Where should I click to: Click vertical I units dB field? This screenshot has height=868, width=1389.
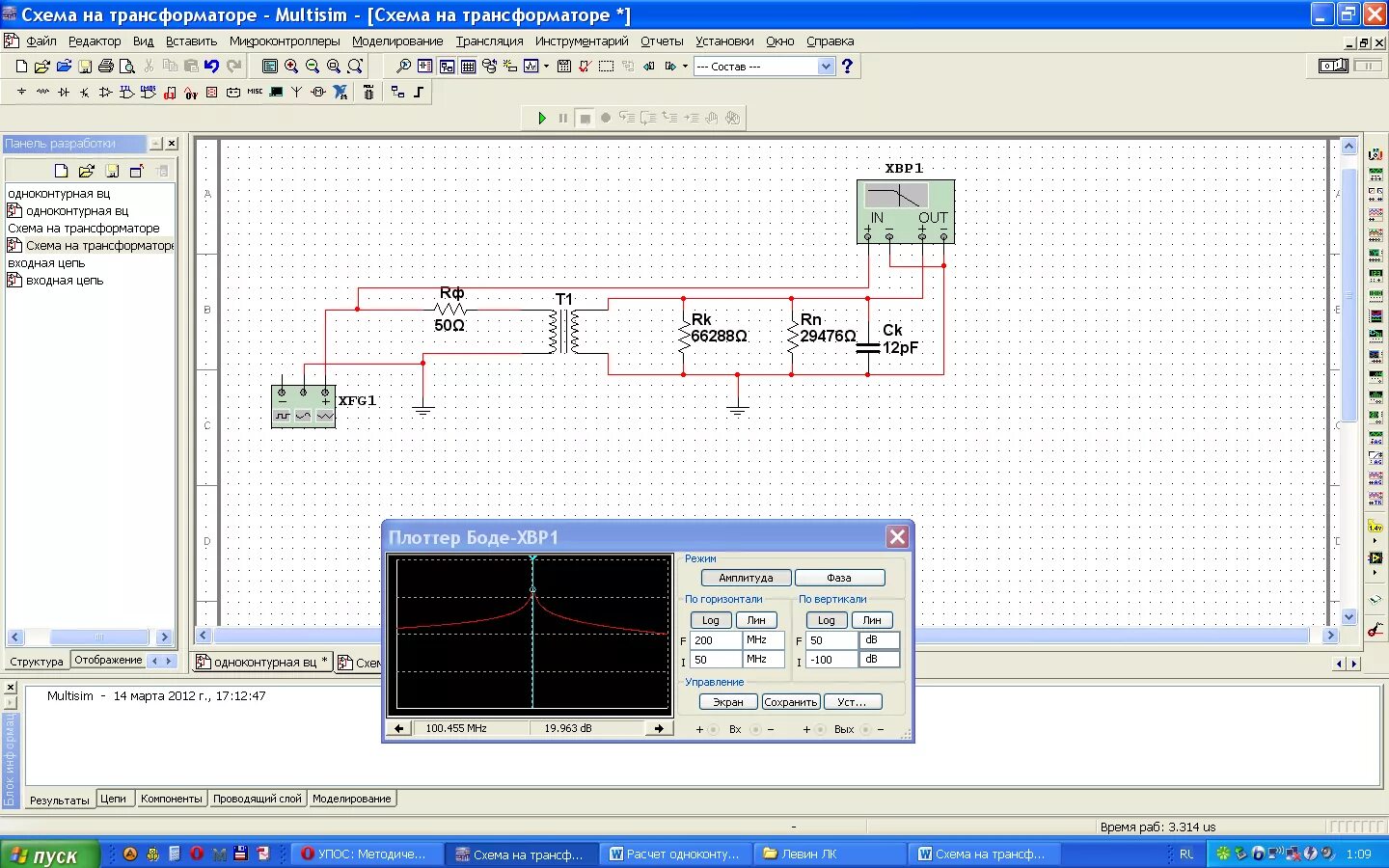coord(879,660)
